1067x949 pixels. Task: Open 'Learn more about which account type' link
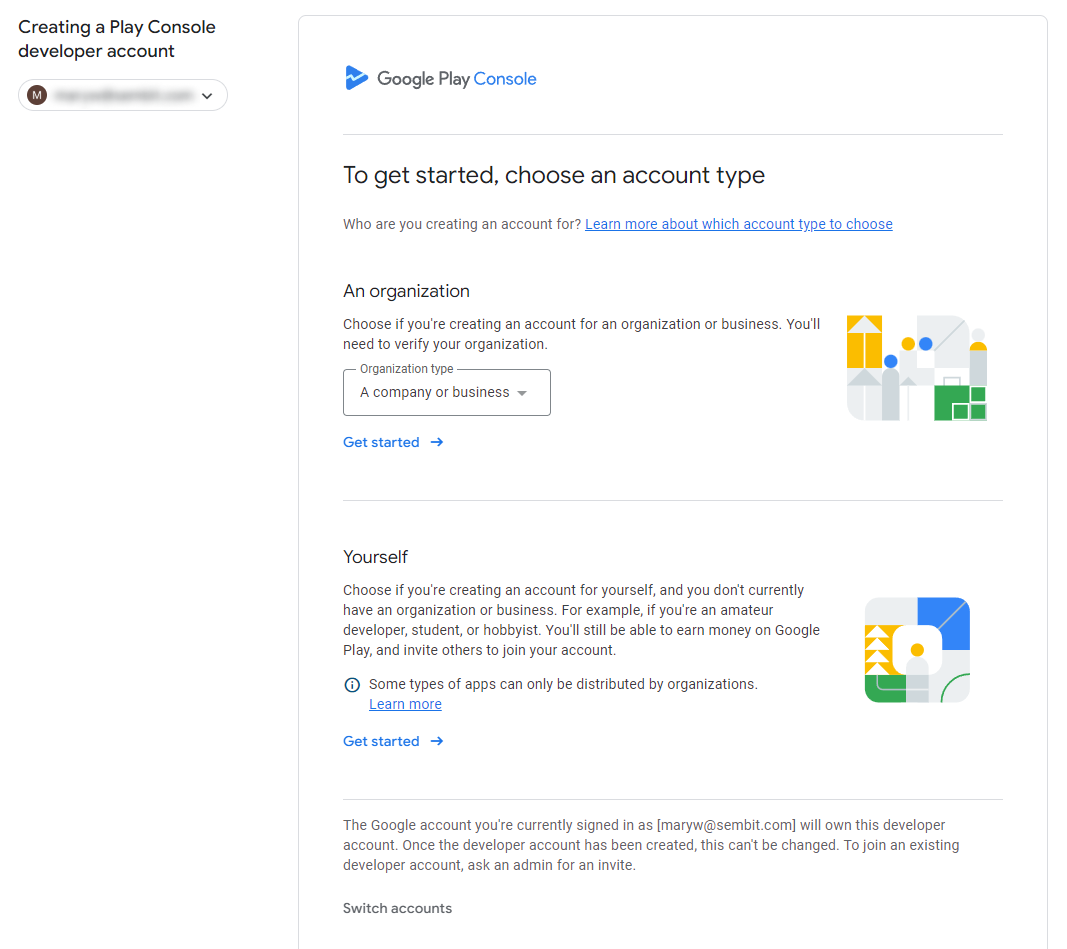pyautogui.click(x=738, y=224)
